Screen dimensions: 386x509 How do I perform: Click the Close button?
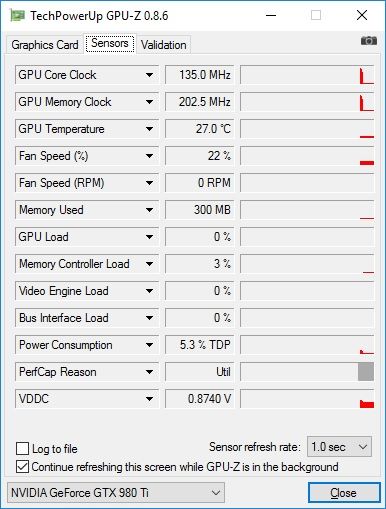(x=344, y=492)
